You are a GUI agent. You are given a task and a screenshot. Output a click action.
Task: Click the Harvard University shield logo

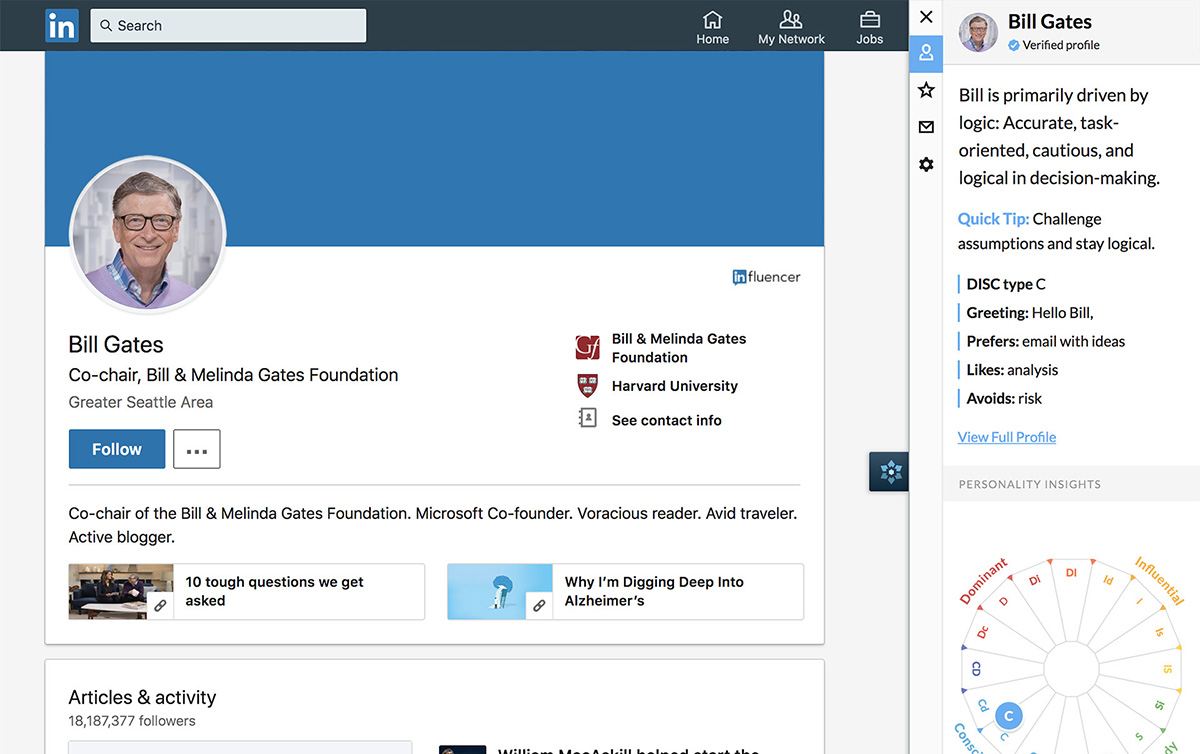point(588,386)
